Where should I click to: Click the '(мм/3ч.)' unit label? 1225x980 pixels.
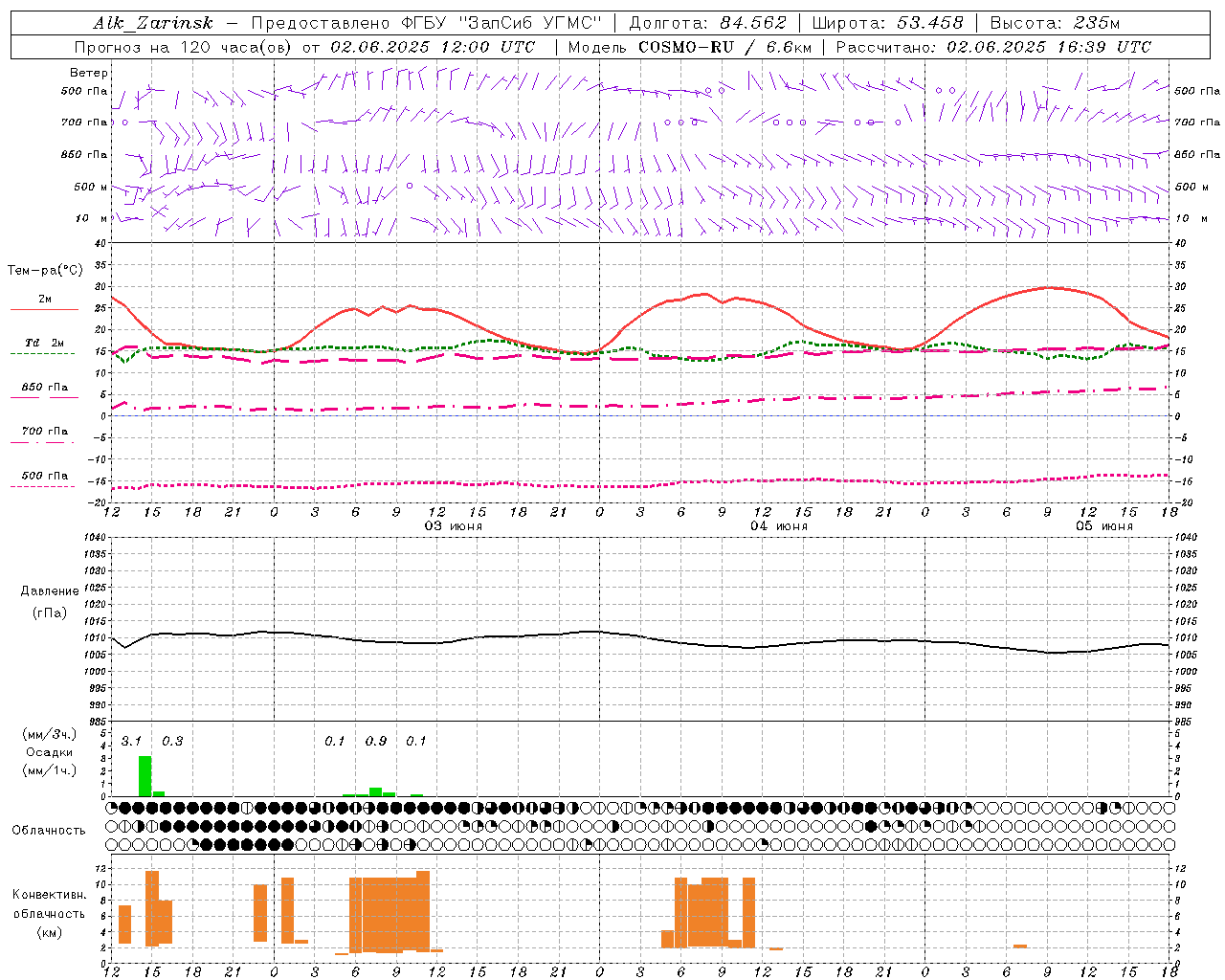pos(50,734)
